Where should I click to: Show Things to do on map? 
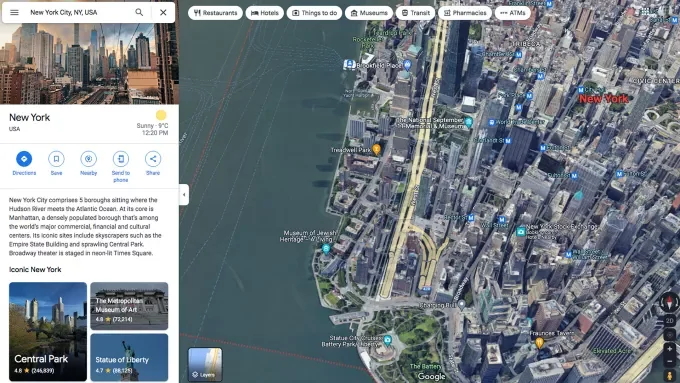click(x=314, y=13)
